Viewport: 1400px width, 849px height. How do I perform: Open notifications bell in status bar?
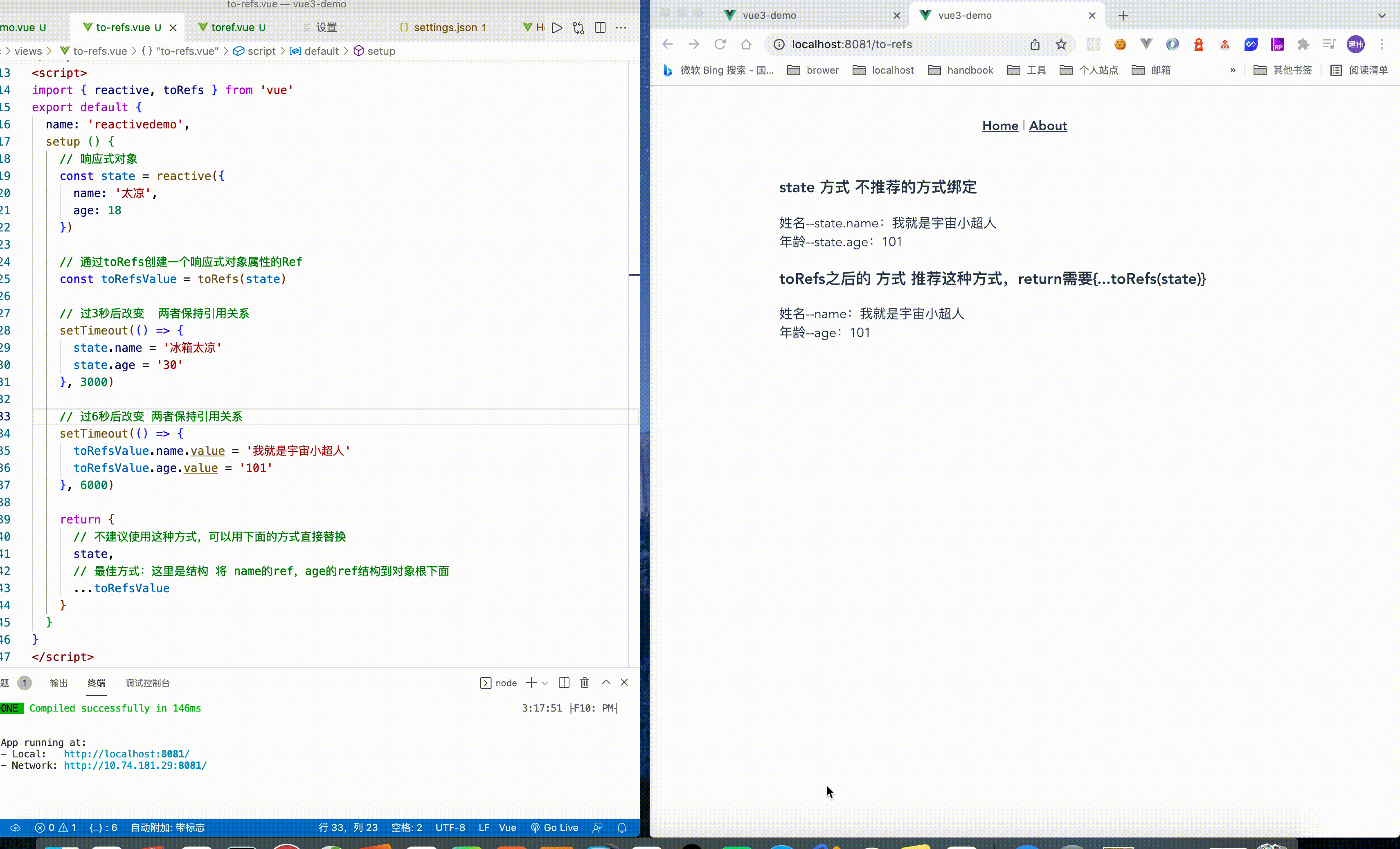tap(621, 827)
